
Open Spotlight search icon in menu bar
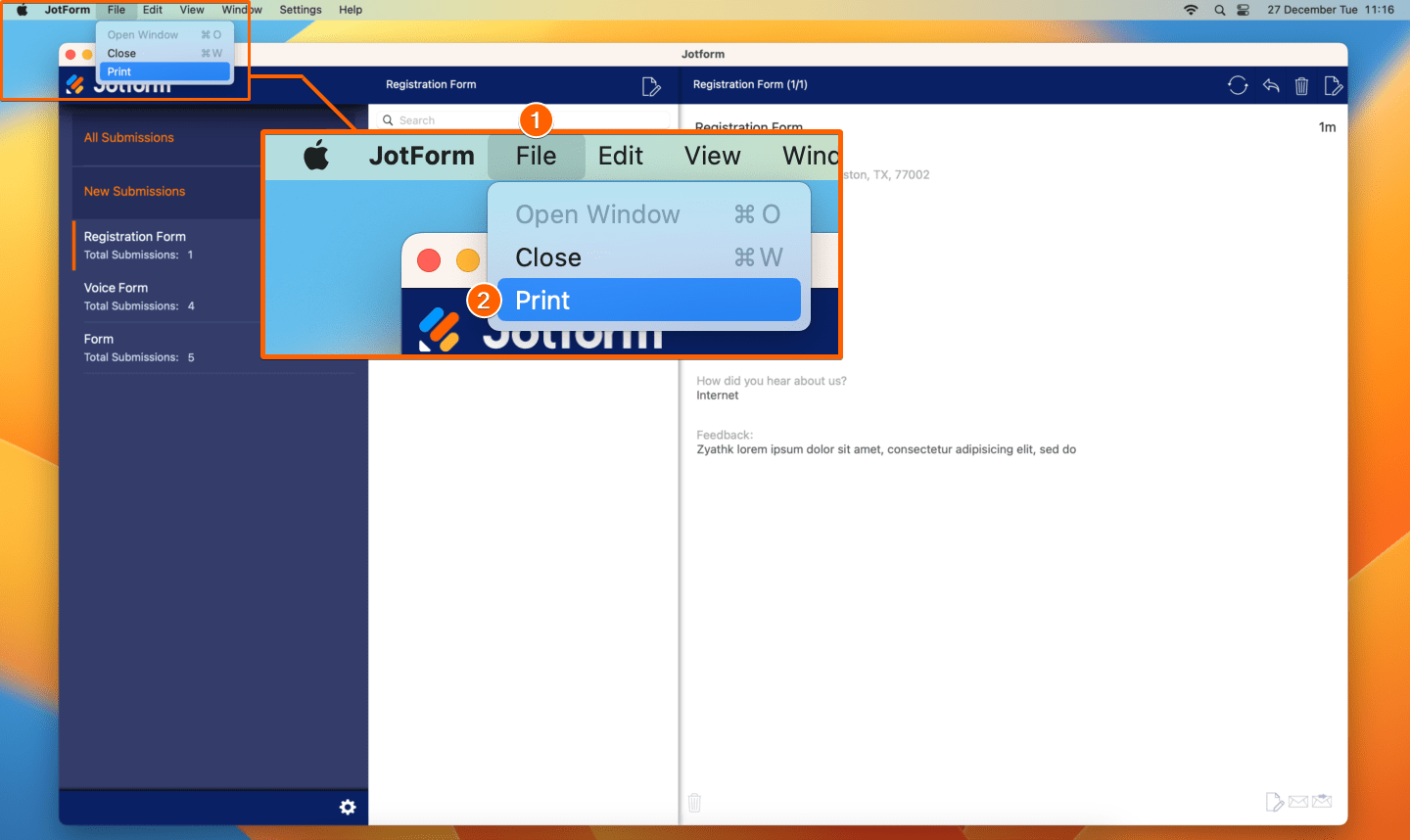pyautogui.click(x=1219, y=10)
